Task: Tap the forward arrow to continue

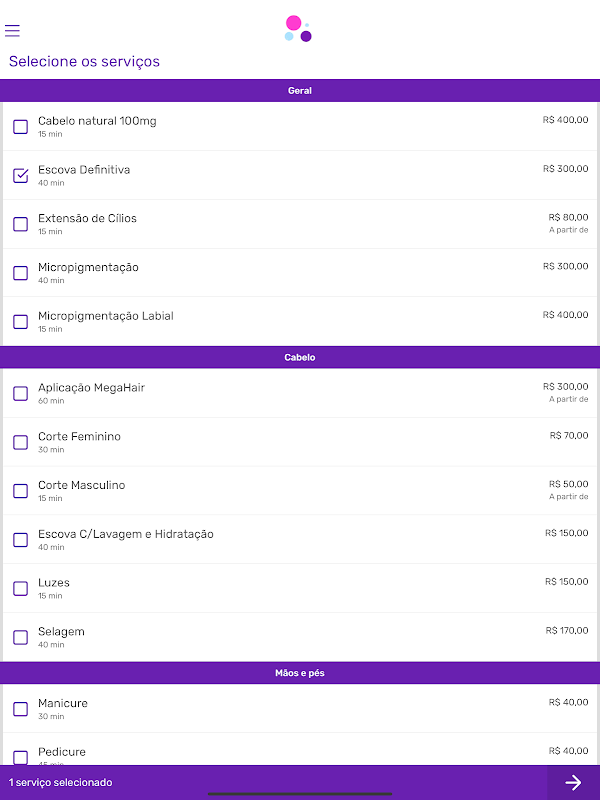Action: tap(573, 782)
